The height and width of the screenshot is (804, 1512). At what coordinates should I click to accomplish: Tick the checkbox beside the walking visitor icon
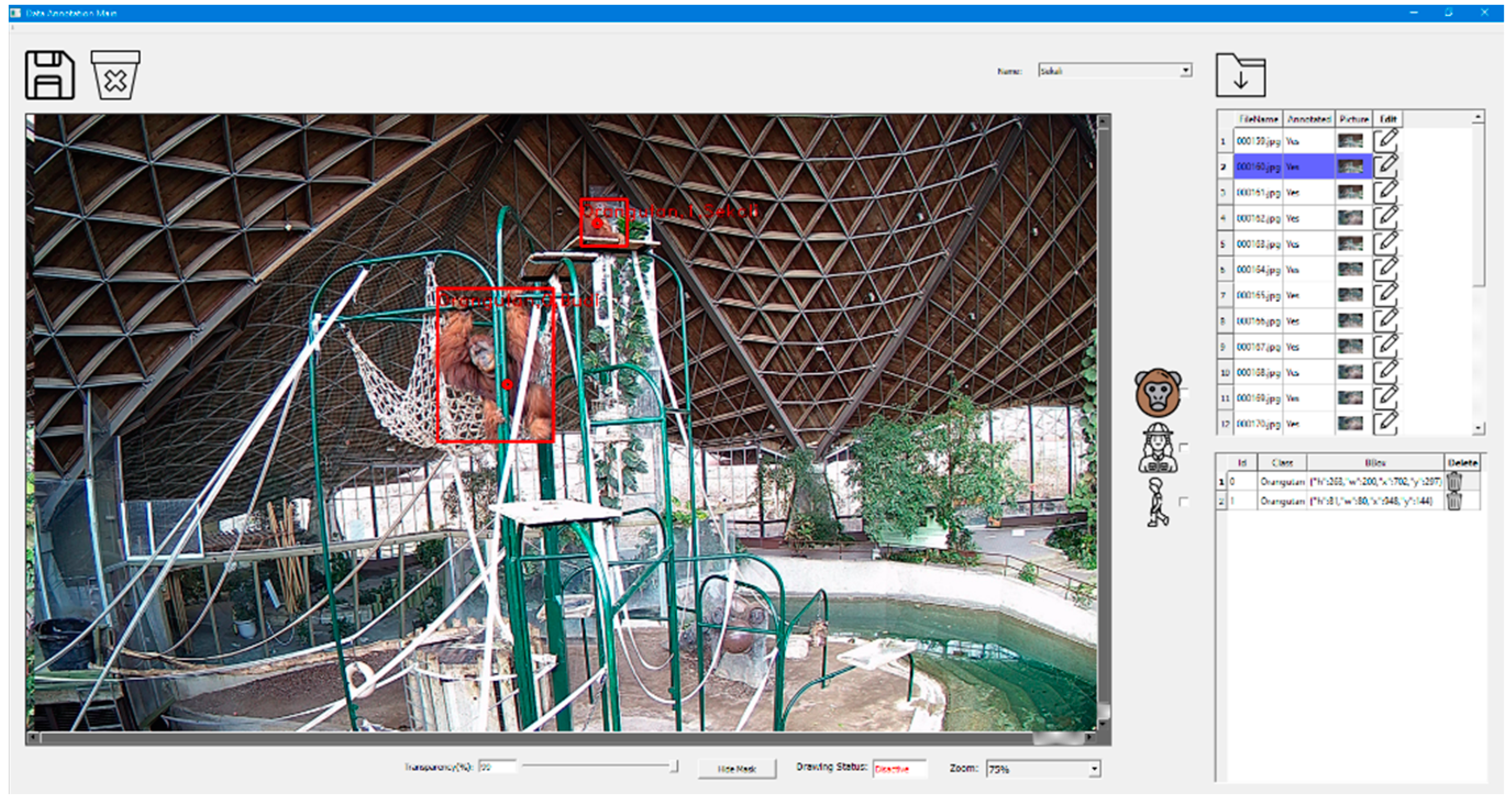pyautogui.click(x=1184, y=502)
